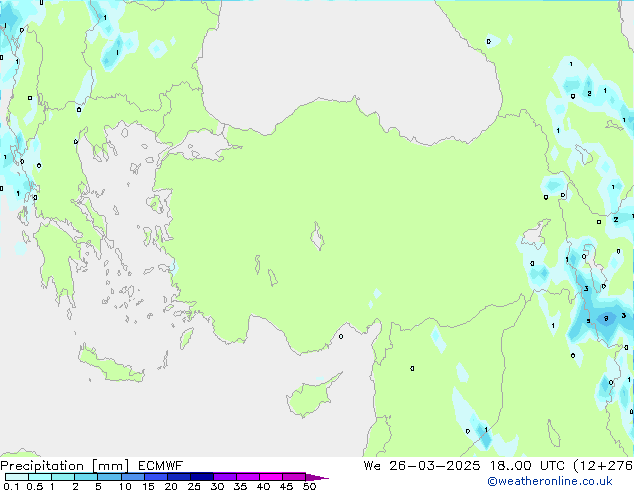The height and width of the screenshot is (490, 634).
Task: Click the '25' legend scale value
Action: pos(194,486)
